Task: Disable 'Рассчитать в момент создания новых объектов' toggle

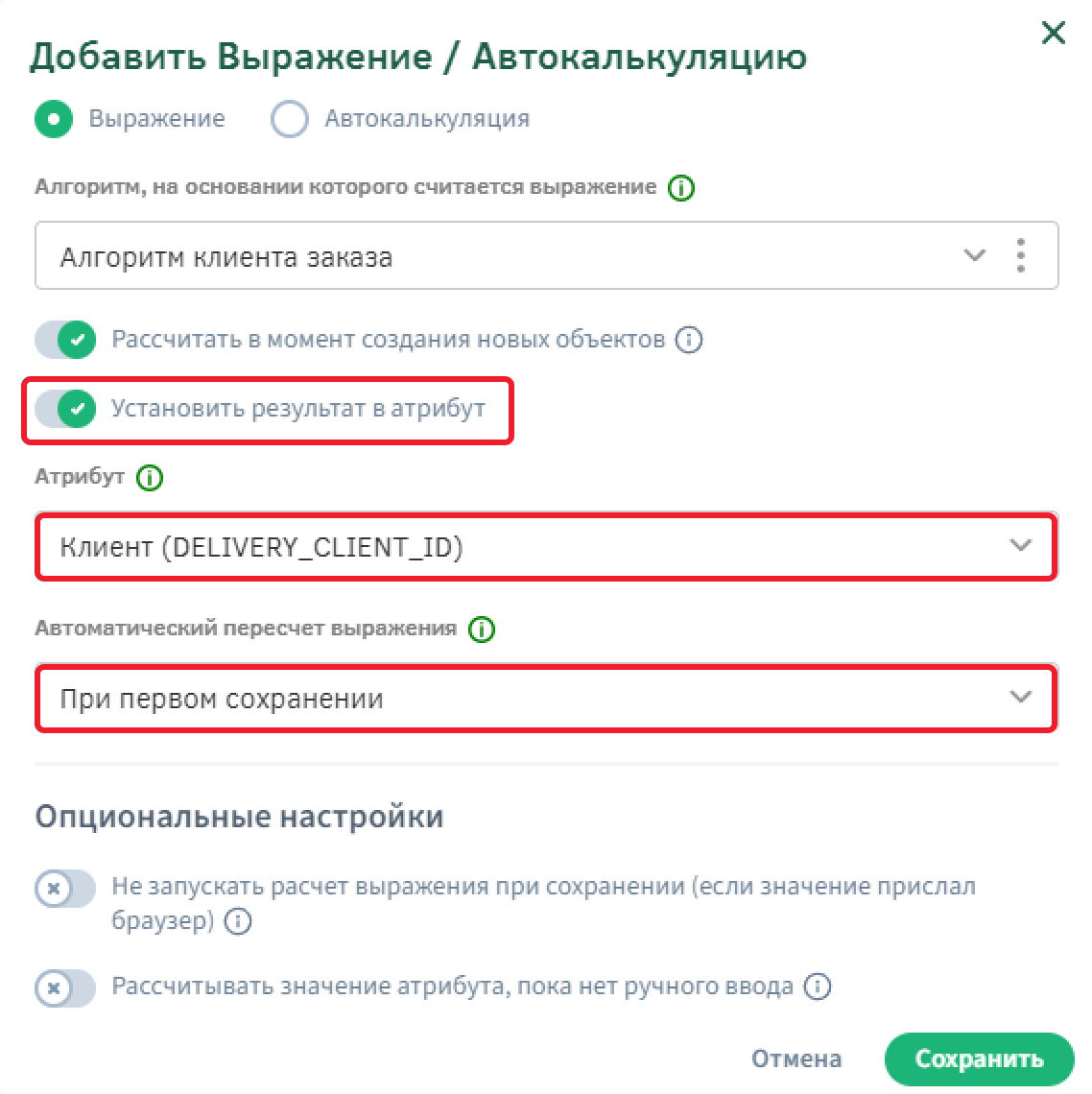Action: coord(65,340)
